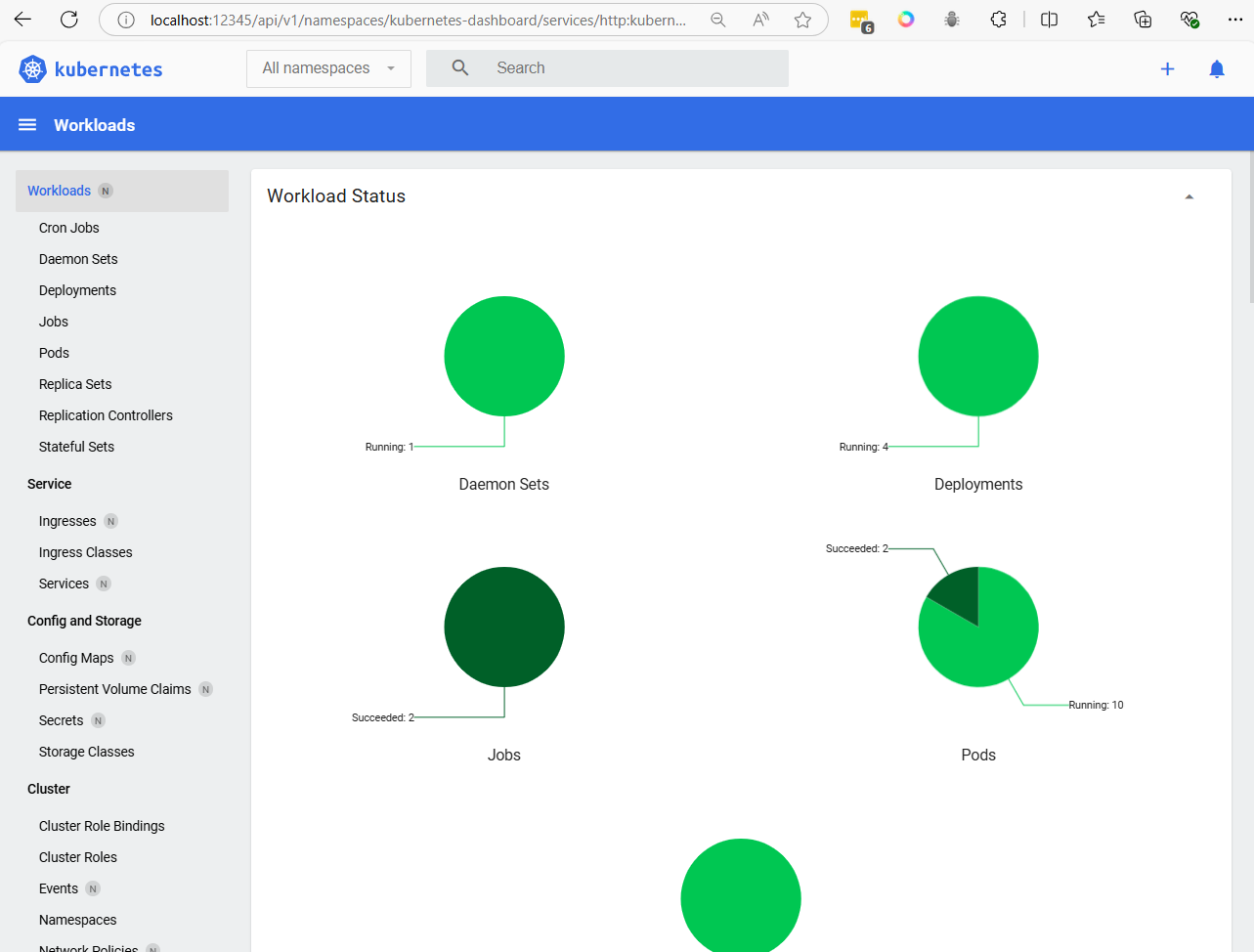Open Storage Classes in the sidebar
The width and height of the screenshot is (1254, 952).
coord(86,752)
